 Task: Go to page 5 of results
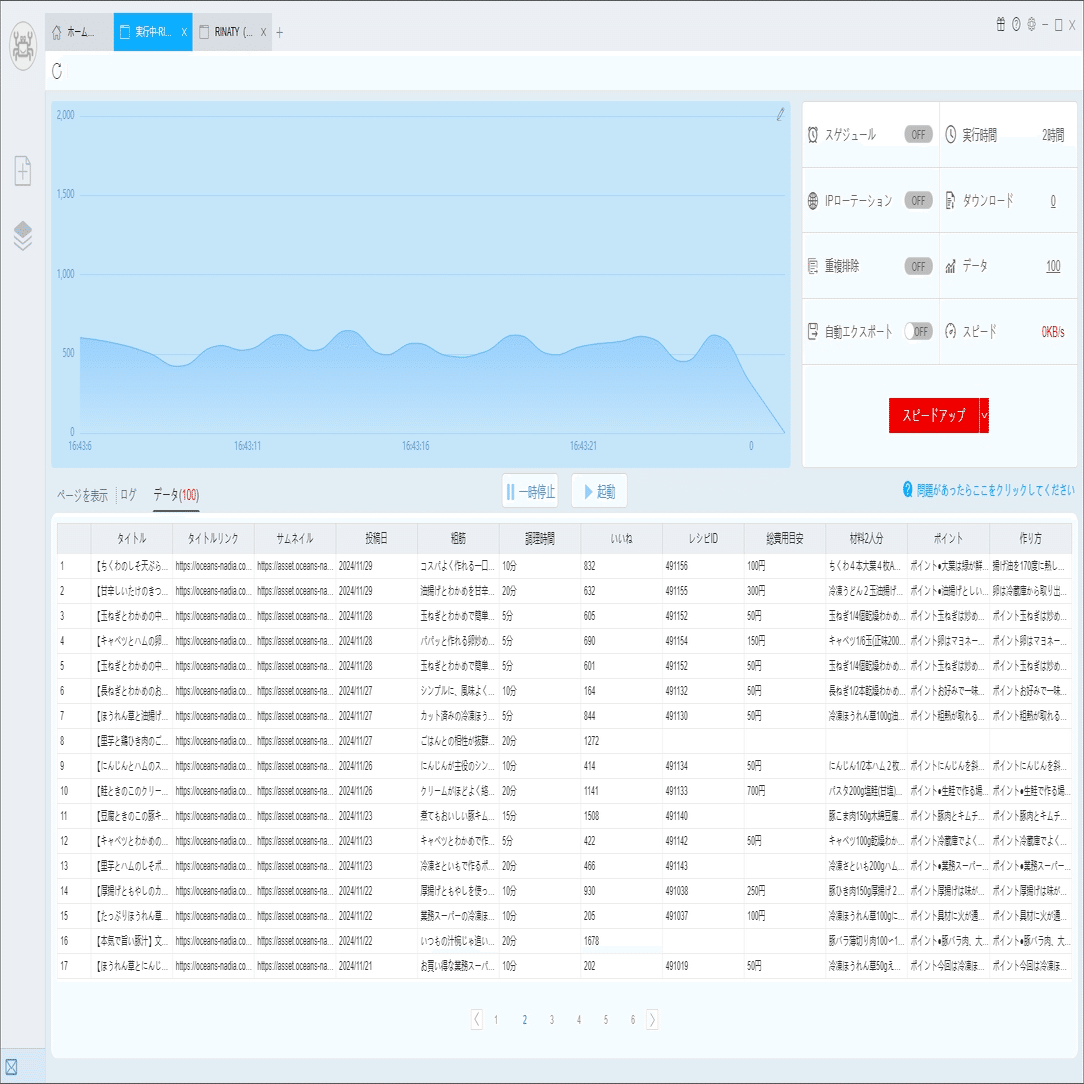(x=606, y=1020)
